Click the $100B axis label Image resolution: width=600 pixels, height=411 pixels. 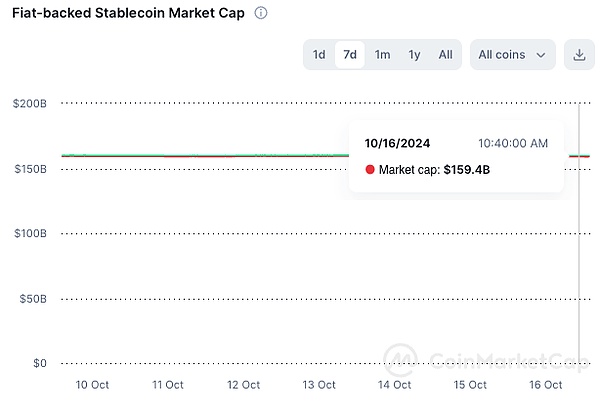(x=29, y=233)
